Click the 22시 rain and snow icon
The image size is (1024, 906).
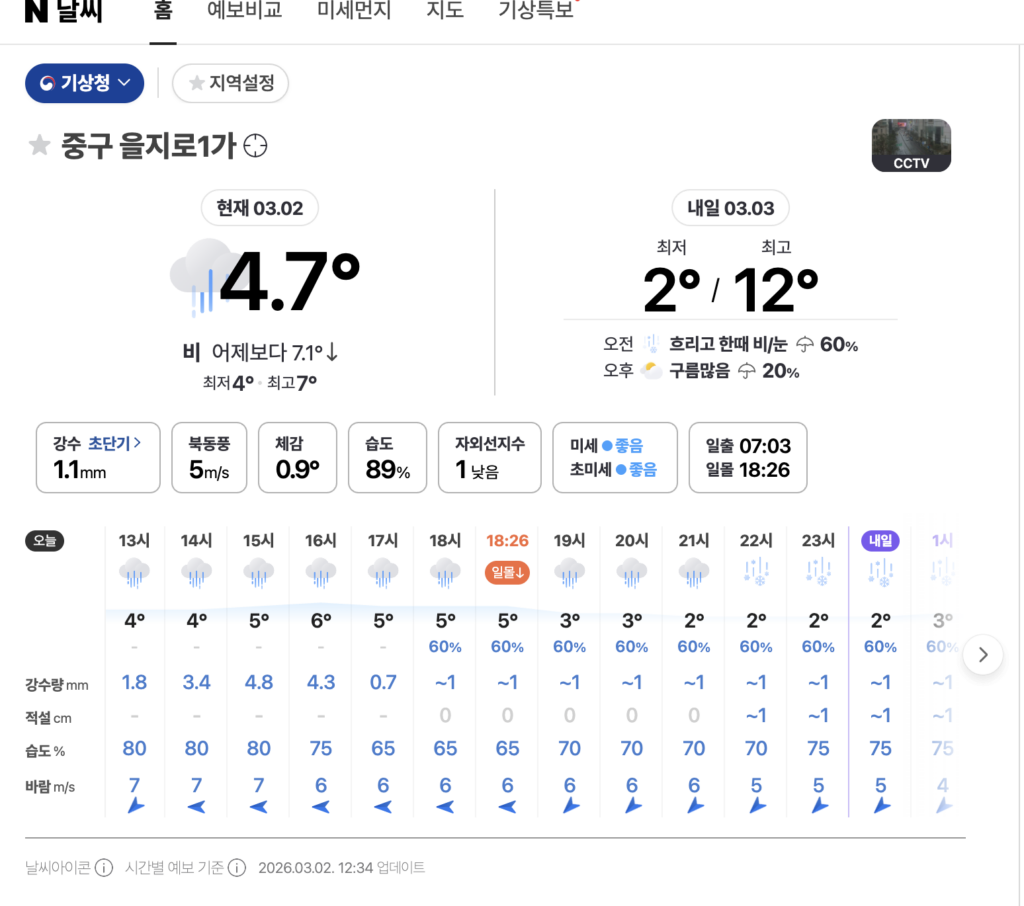[x=756, y=573]
